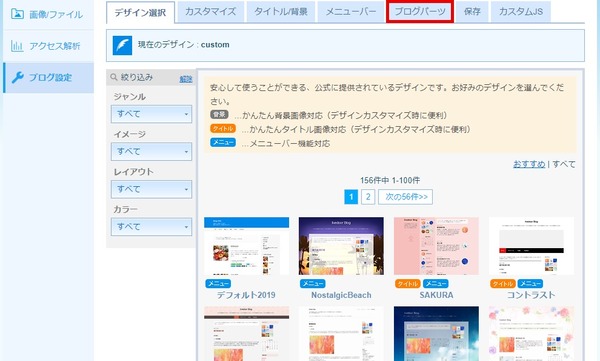600x361 pixels.
Task: Switch to the カスタマイズ tab
Action: tap(210, 12)
